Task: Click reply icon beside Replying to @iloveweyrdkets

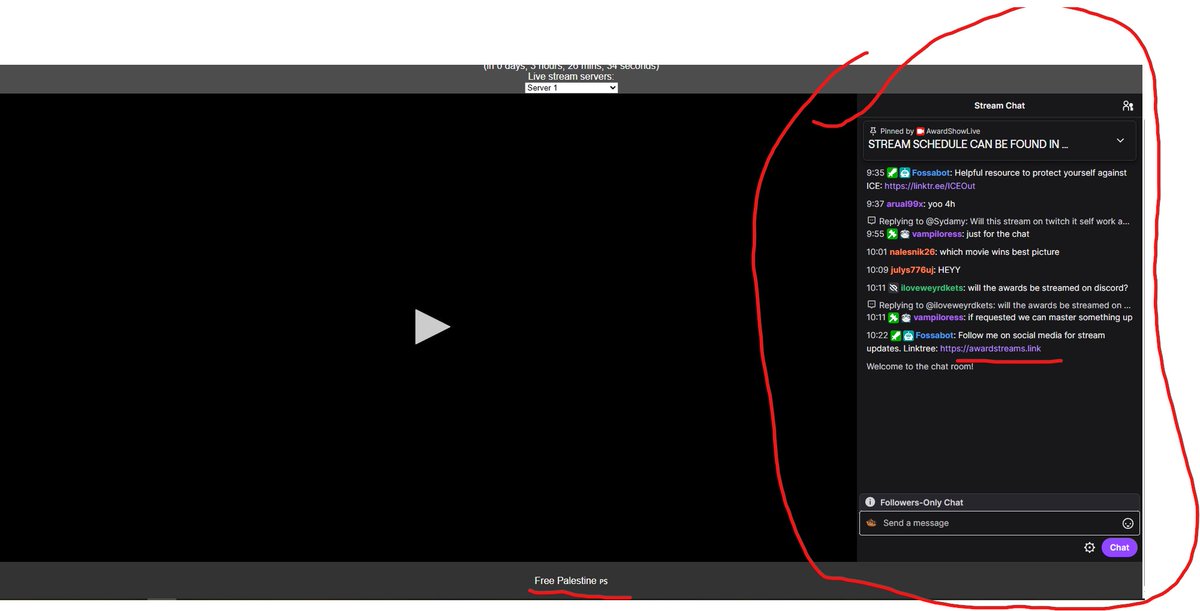Action: pyautogui.click(x=872, y=305)
